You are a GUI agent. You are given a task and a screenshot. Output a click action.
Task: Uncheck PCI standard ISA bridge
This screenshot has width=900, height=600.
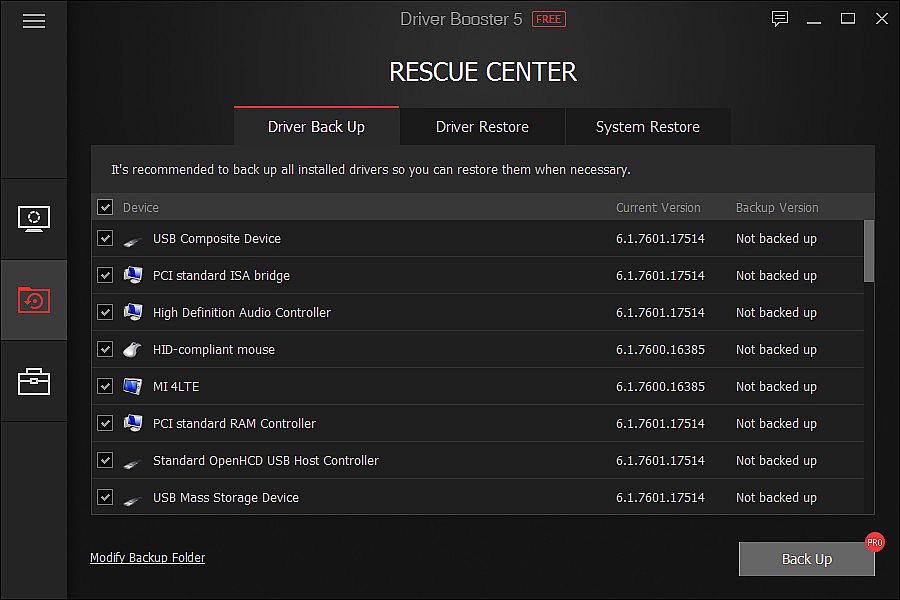[105, 276]
